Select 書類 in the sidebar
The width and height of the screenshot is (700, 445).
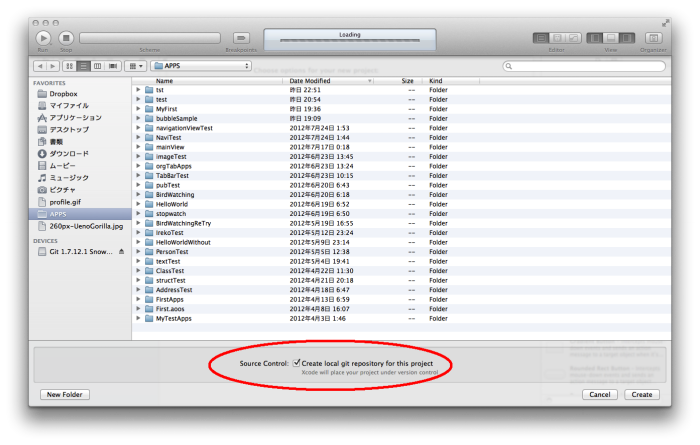[80, 141]
